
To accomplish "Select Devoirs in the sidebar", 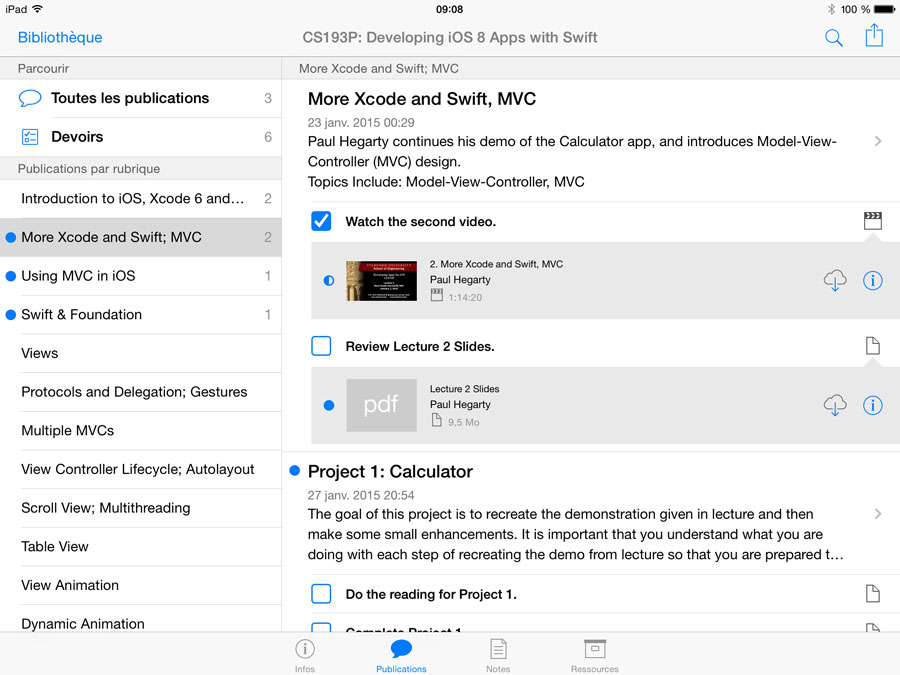I will 141,137.
